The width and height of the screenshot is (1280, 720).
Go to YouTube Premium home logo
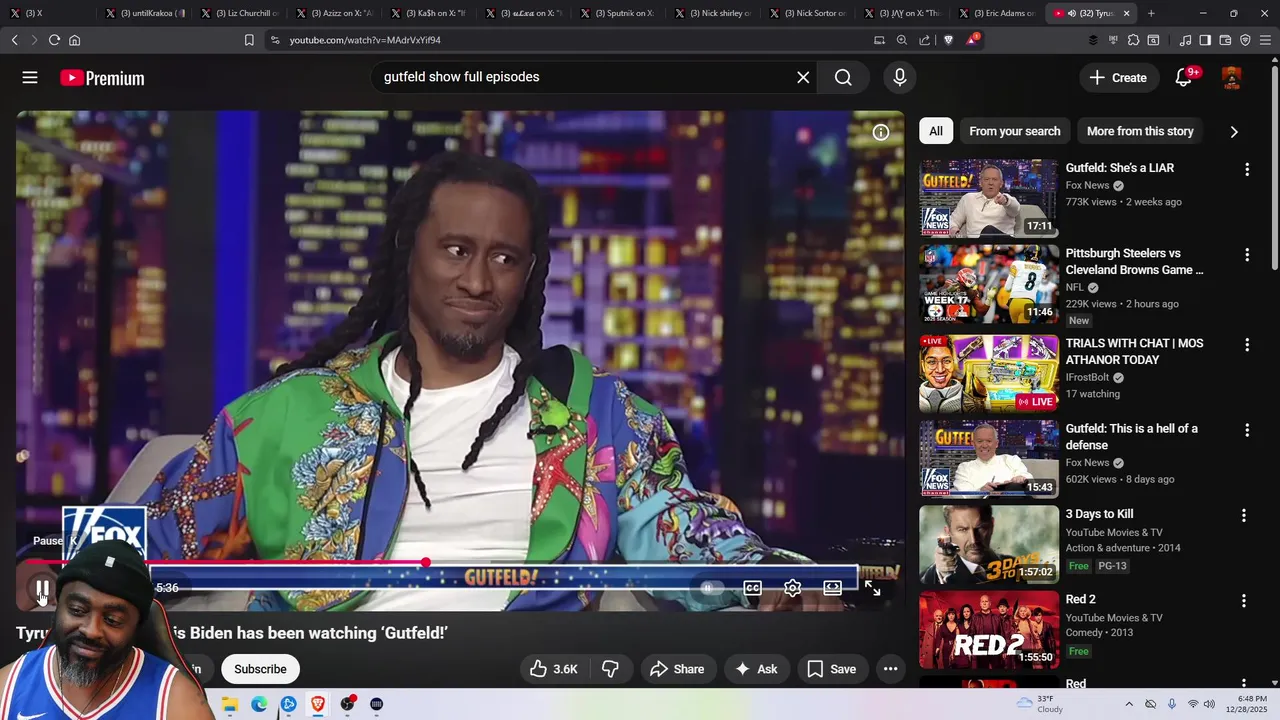click(x=102, y=78)
